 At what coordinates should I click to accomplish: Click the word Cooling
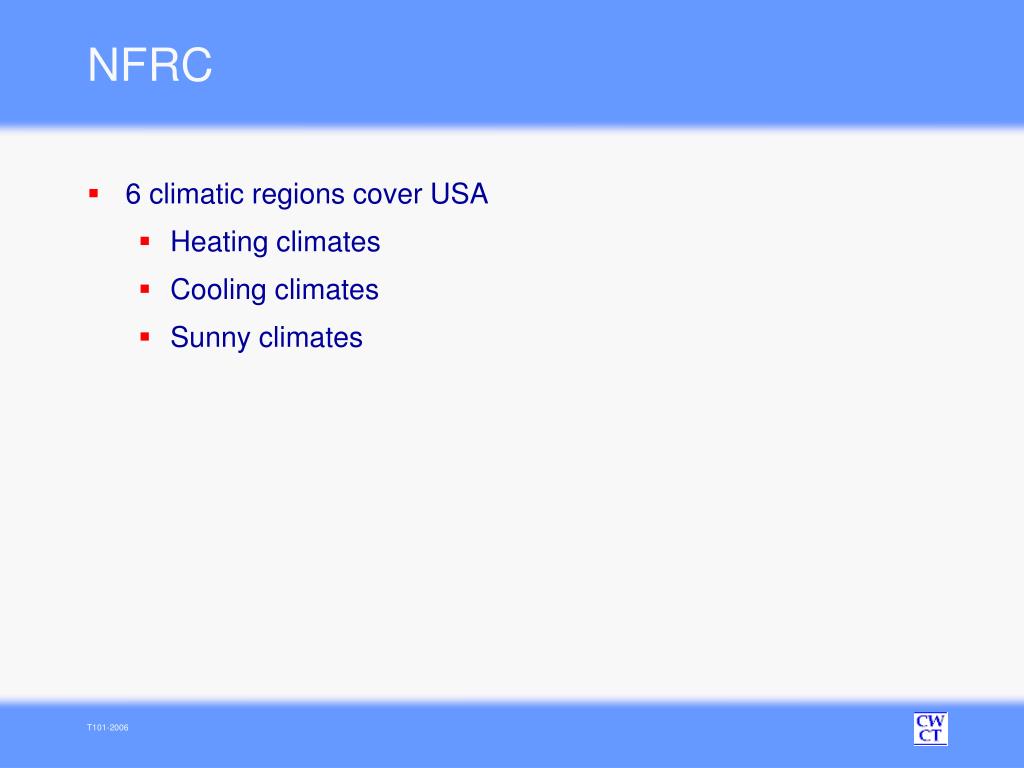pos(219,290)
